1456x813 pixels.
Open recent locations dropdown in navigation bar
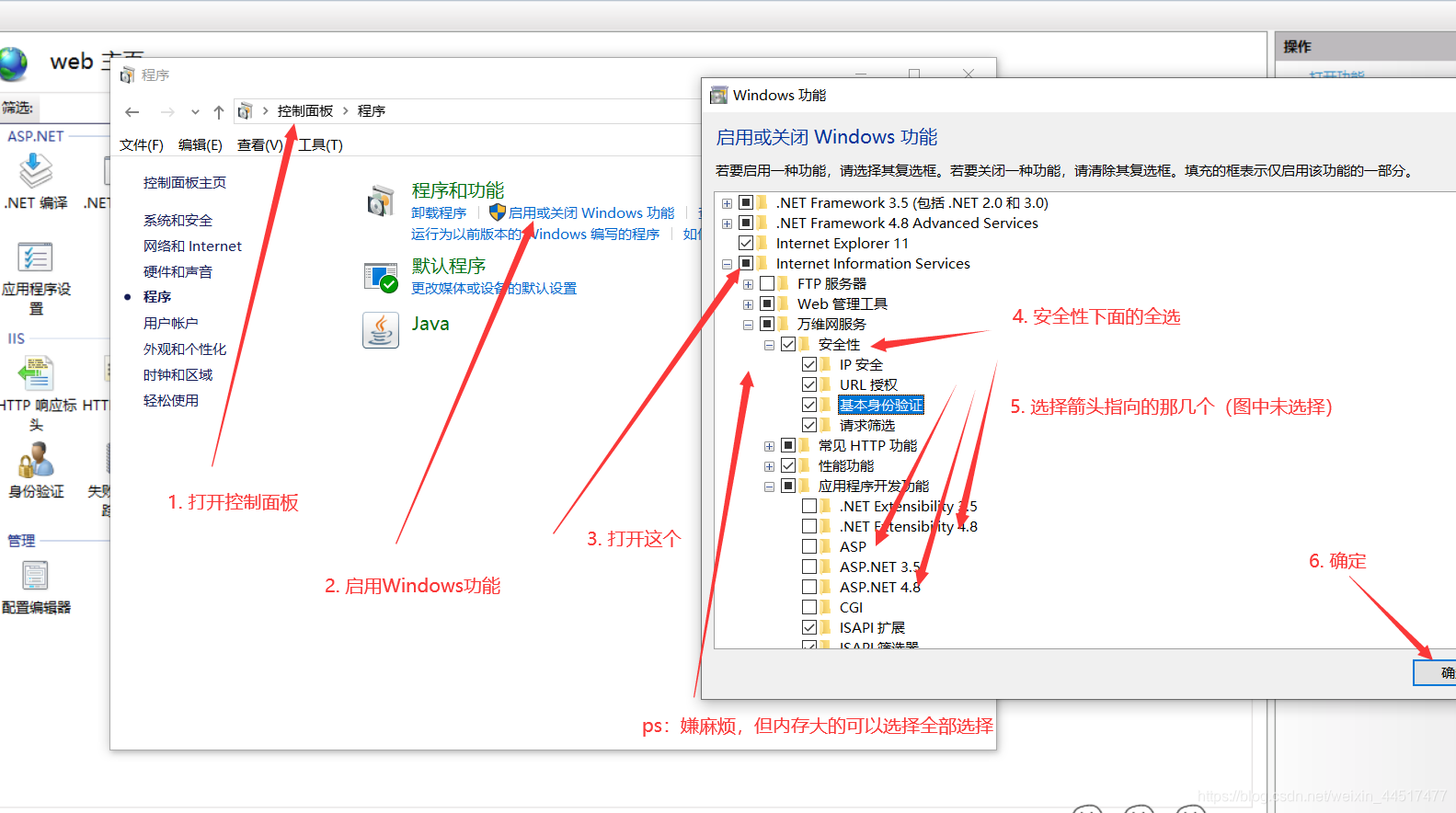click(195, 112)
